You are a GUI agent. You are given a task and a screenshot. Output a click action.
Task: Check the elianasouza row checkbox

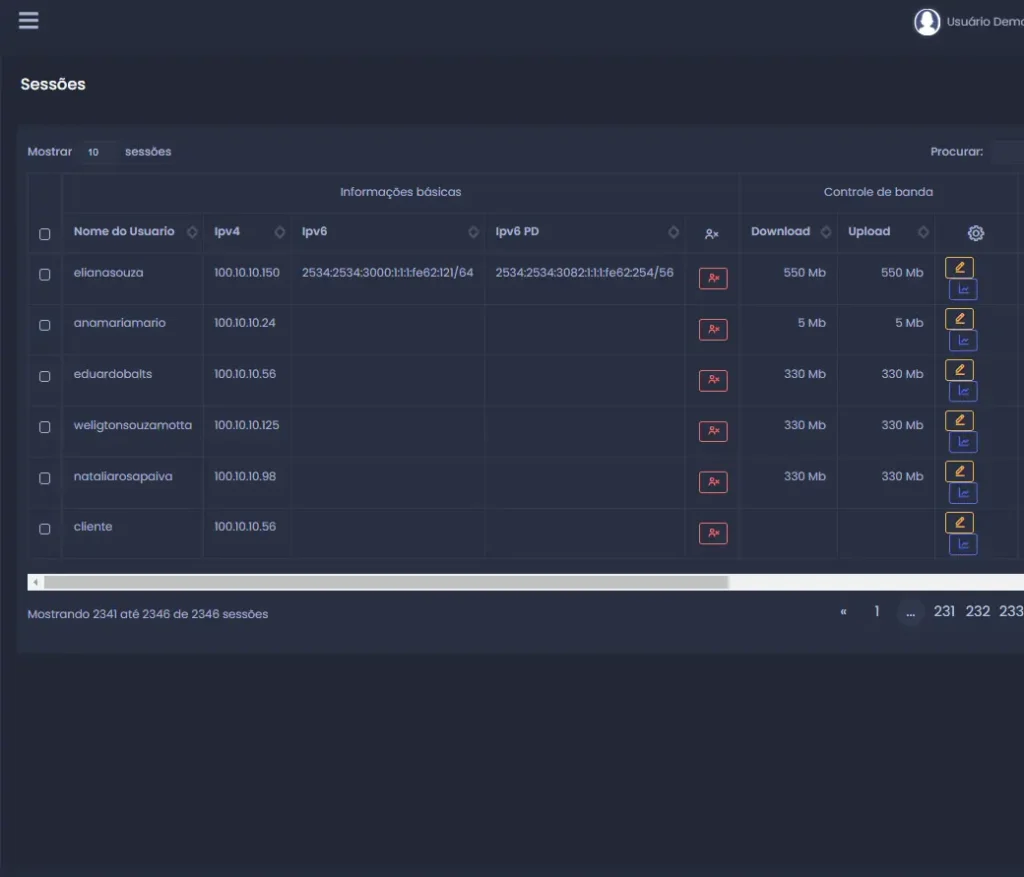pos(44,274)
